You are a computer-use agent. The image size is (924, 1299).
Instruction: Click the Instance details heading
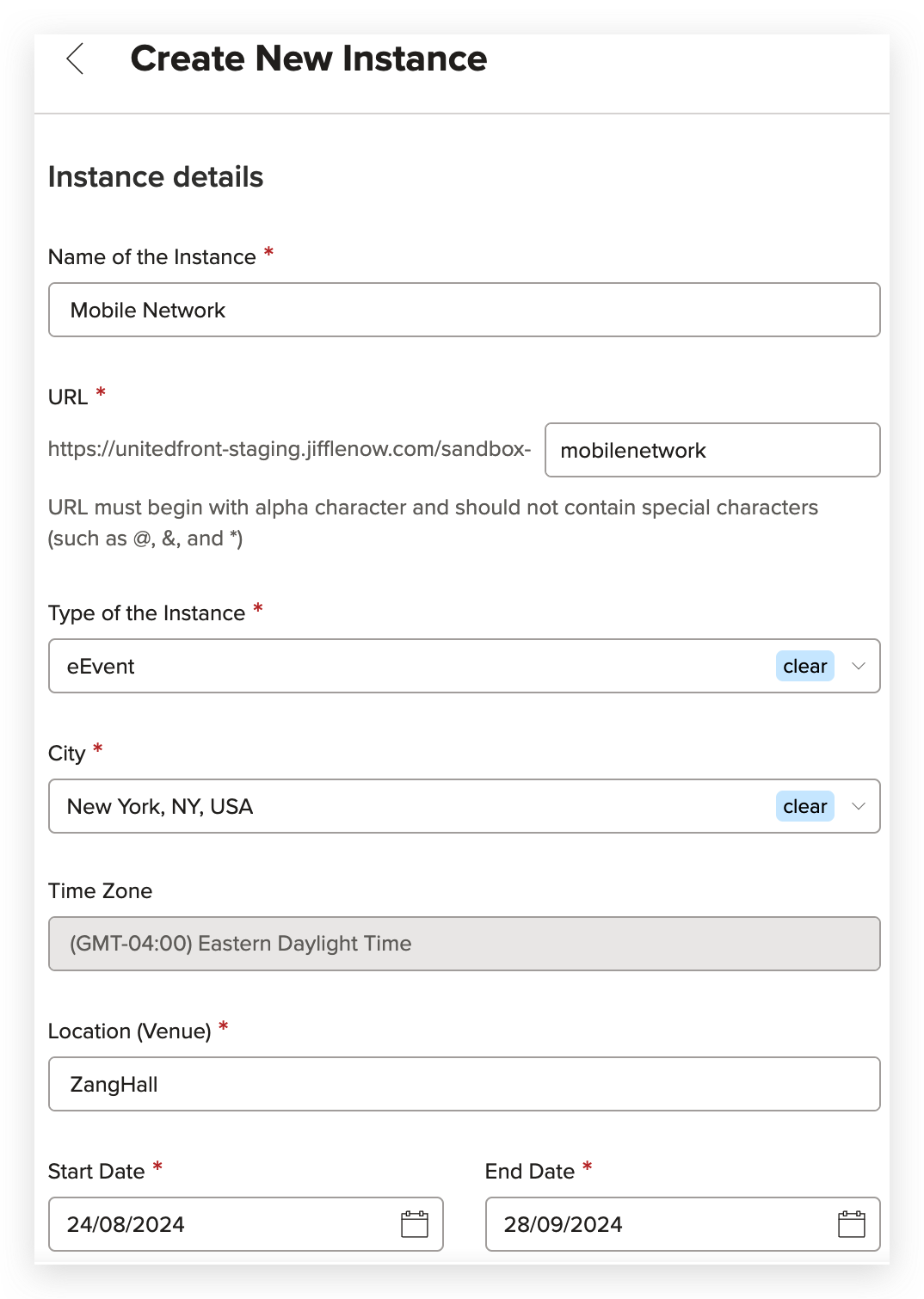[x=157, y=177]
